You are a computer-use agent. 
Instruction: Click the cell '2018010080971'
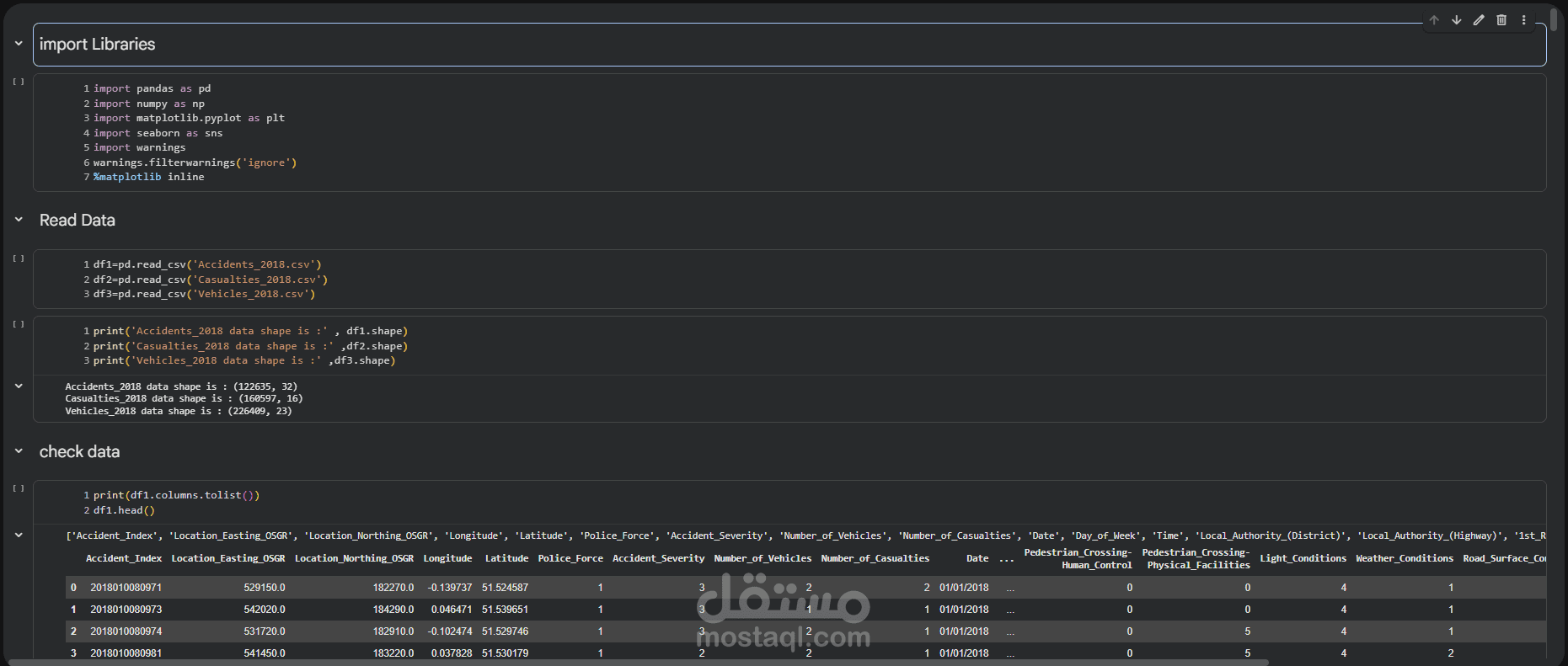click(126, 588)
